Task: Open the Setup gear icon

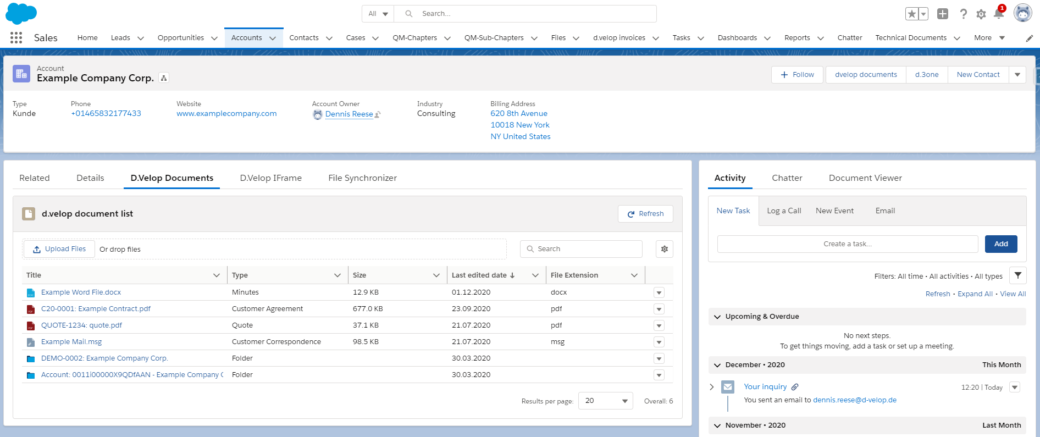Action: coord(981,14)
